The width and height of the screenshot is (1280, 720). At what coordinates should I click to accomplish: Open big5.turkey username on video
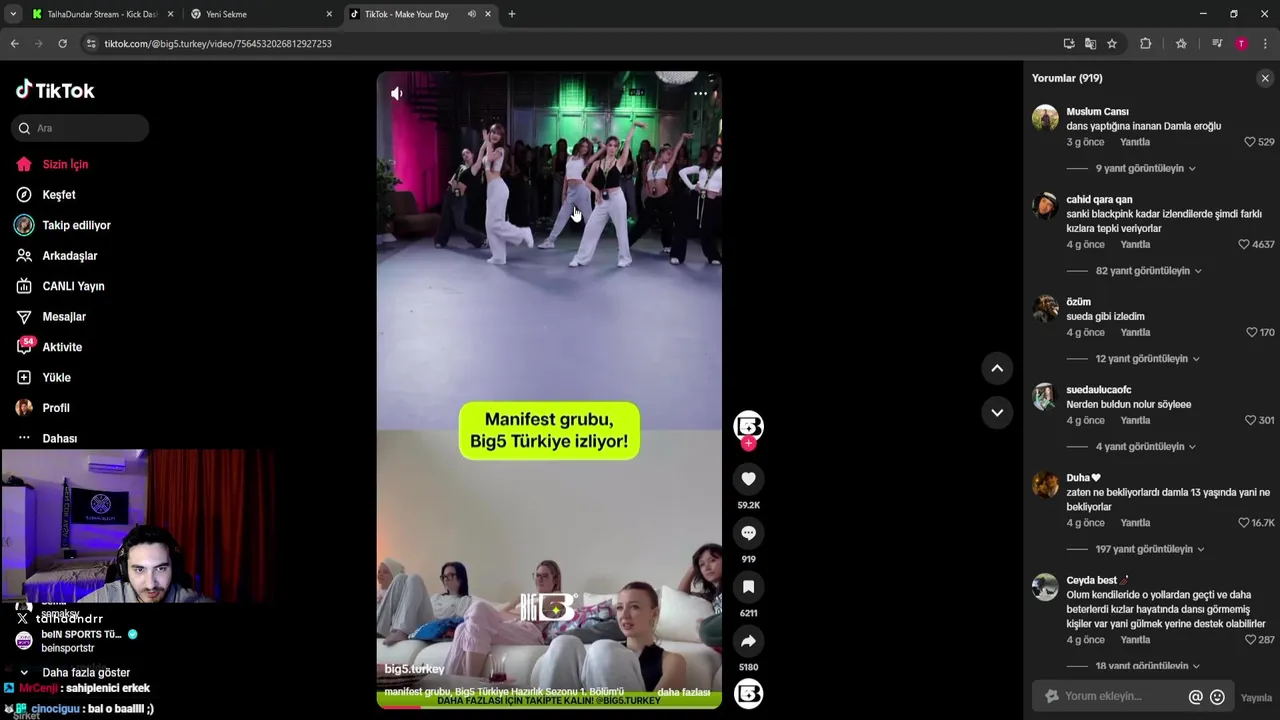point(414,669)
